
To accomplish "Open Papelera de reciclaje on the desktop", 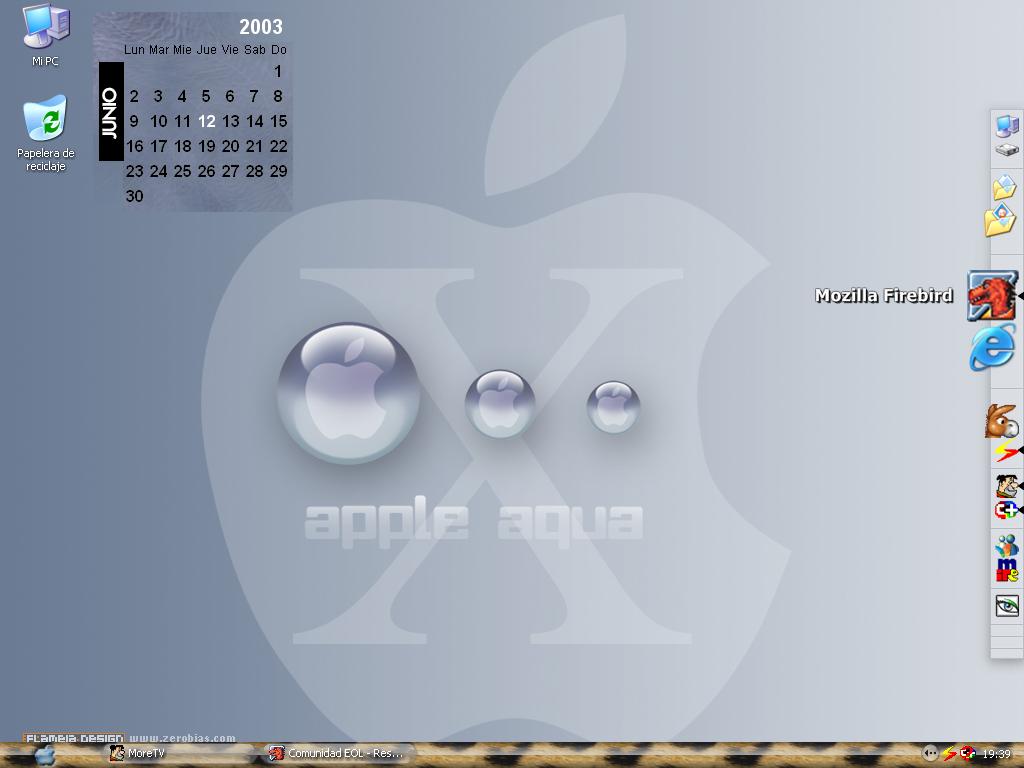I will tap(46, 133).
